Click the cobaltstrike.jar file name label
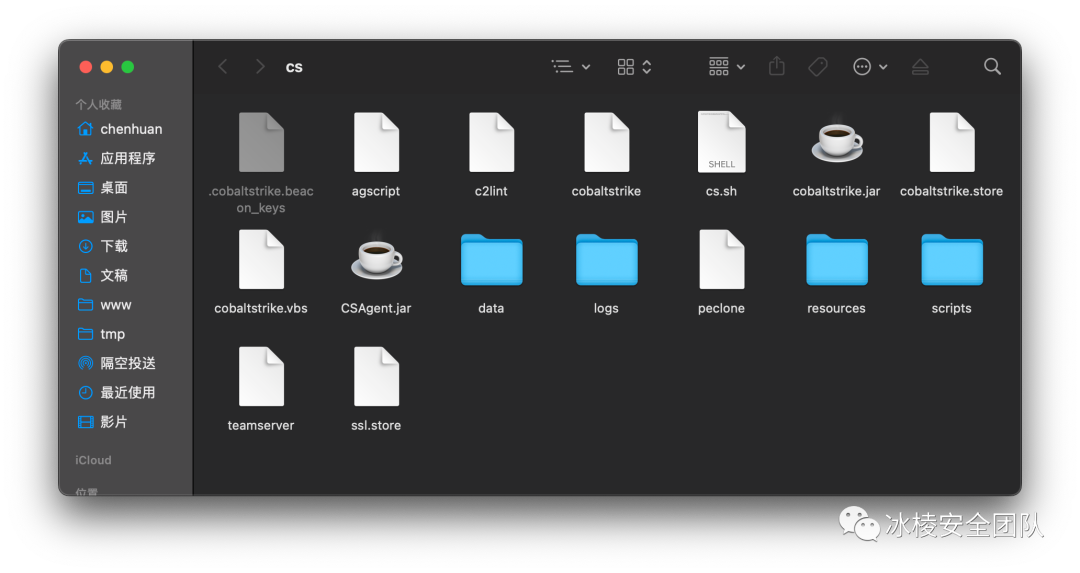1080x573 pixels. (836, 191)
